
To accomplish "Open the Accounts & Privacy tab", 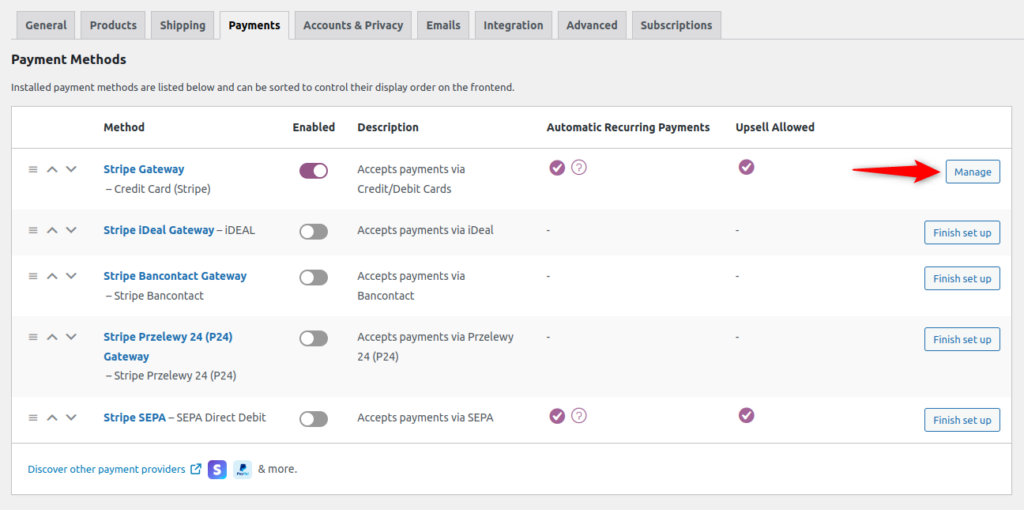I will (x=353, y=25).
